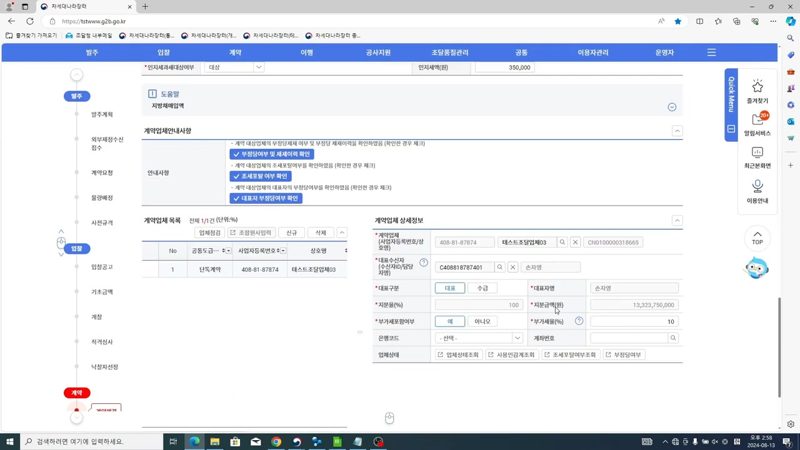Open 낙찰자선정 in the process sidebar
800x450 pixels.
pyautogui.click(x=105, y=367)
